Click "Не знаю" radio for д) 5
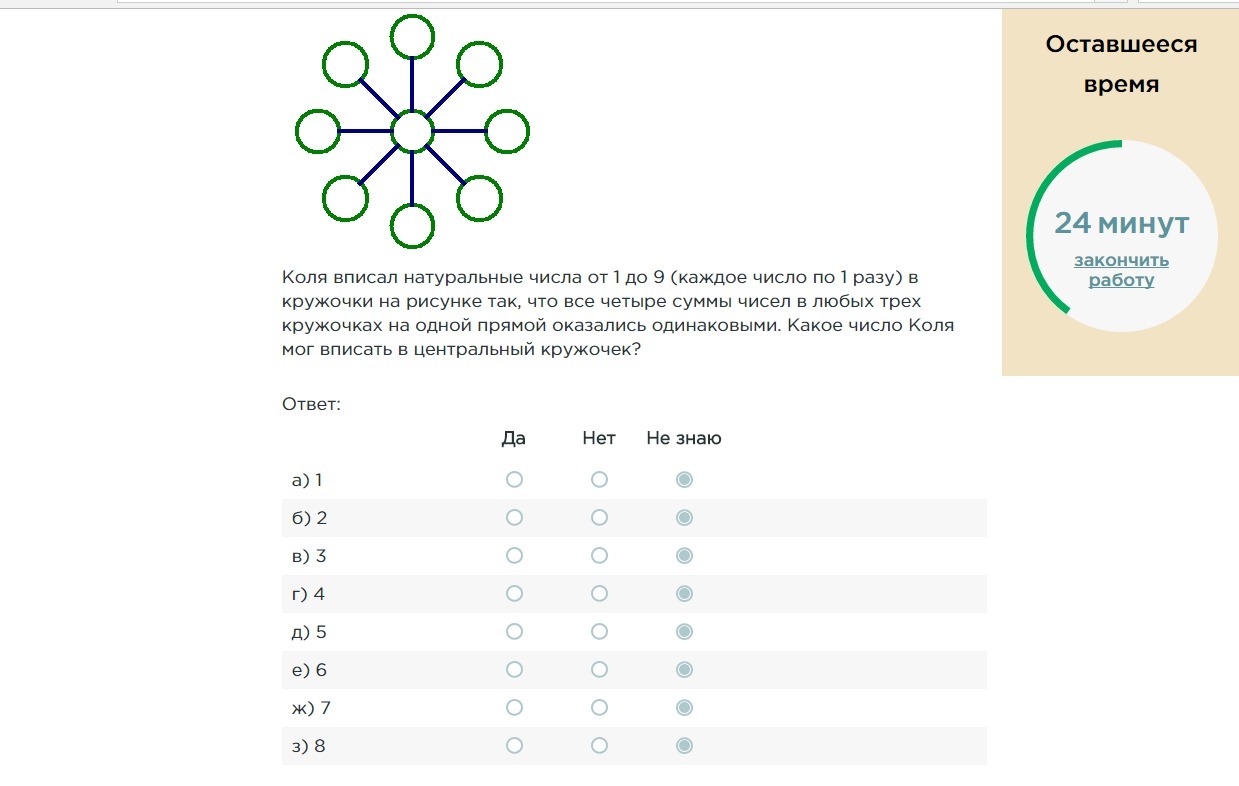Image resolution: width=1239 pixels, height=786 pixels. [x=684, y=632]
